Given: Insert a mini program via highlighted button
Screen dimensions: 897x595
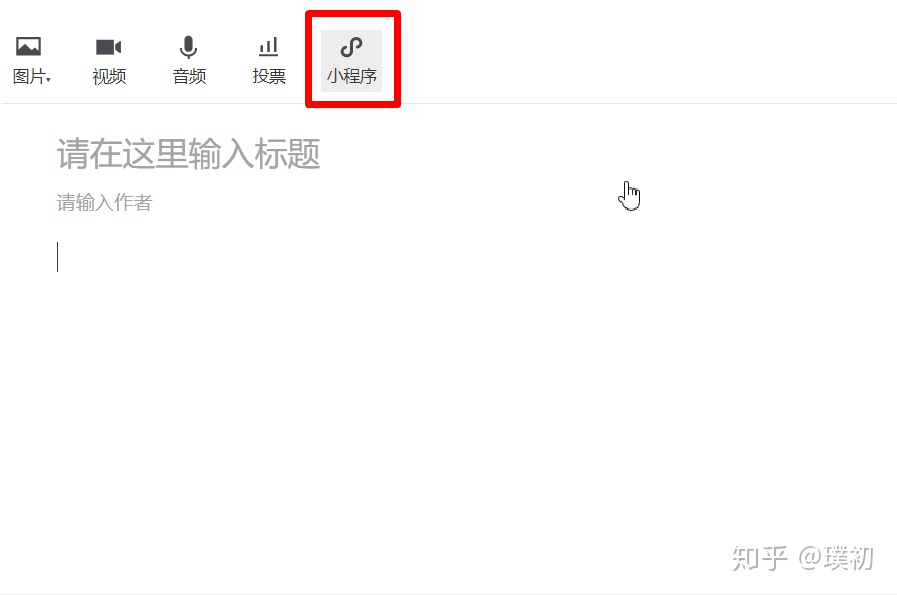Looking at the screenshot, I should (x=351, y=61).
